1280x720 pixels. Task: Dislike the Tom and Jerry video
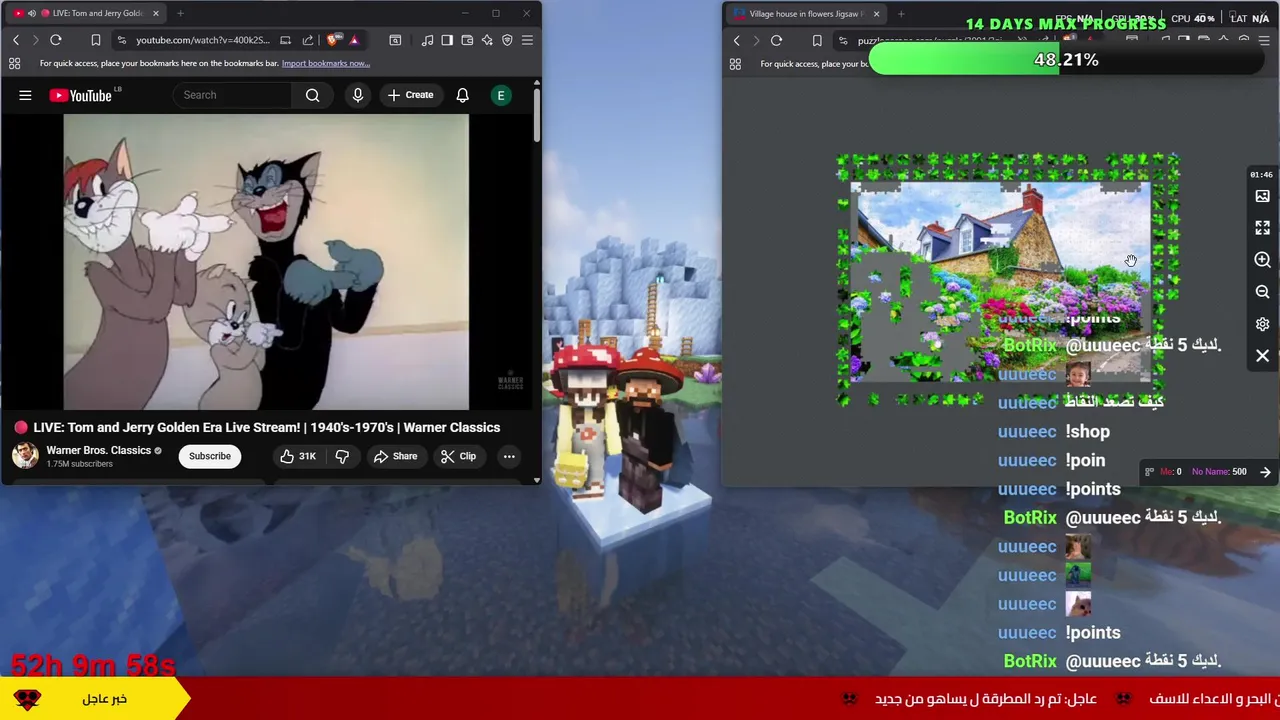(x=342, y=456)
